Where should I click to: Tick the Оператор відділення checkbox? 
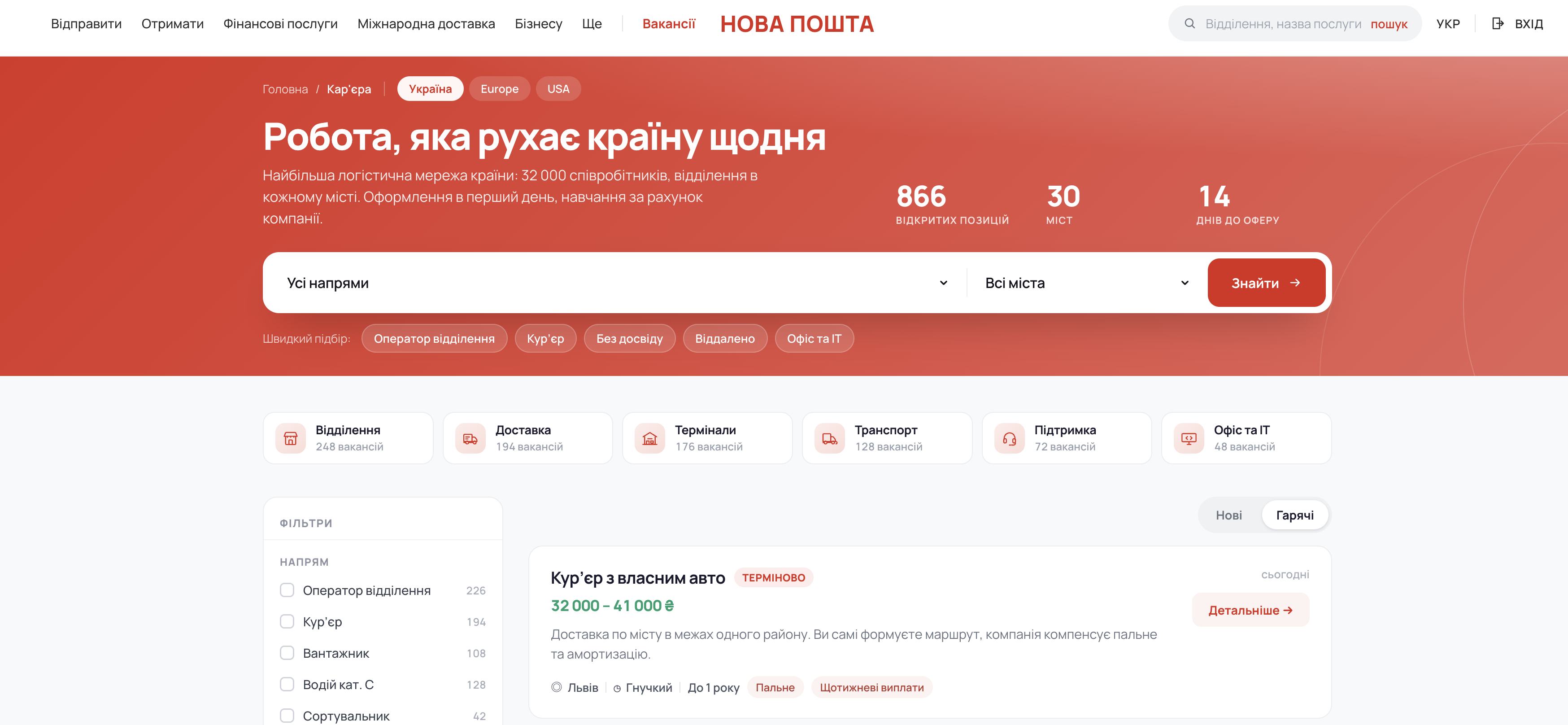coord(287,590)
